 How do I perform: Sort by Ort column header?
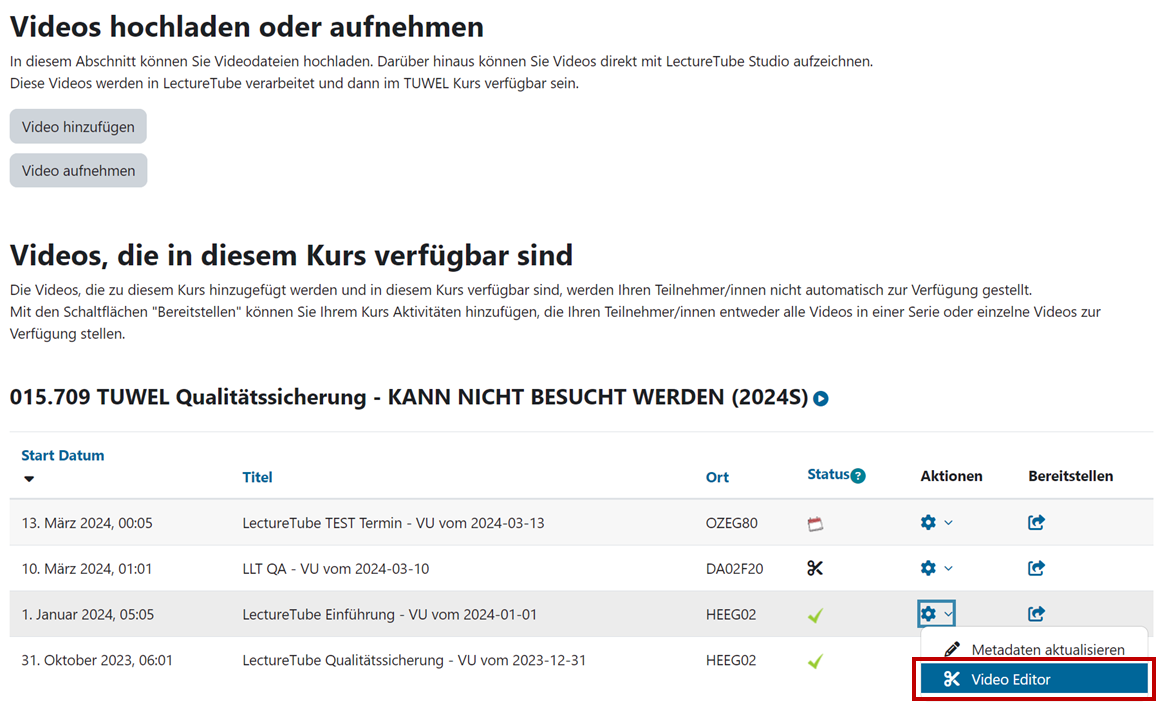tap(717, 477)
